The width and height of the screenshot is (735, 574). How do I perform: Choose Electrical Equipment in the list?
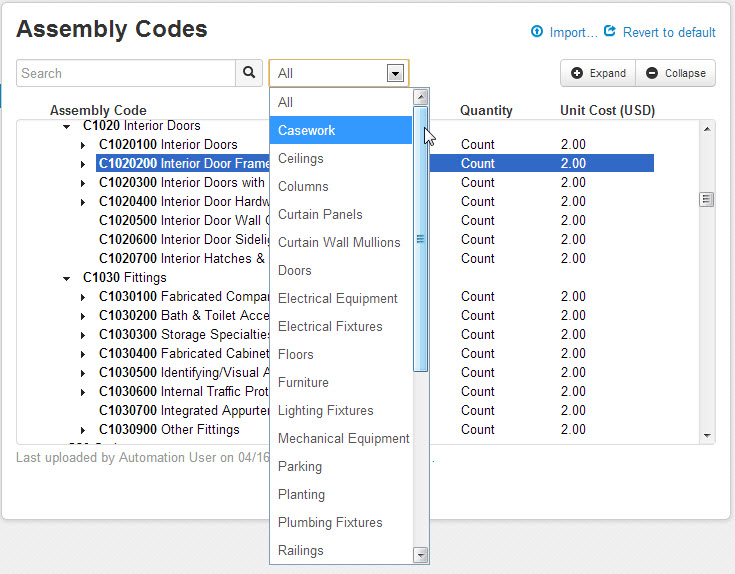coord(338,298)
